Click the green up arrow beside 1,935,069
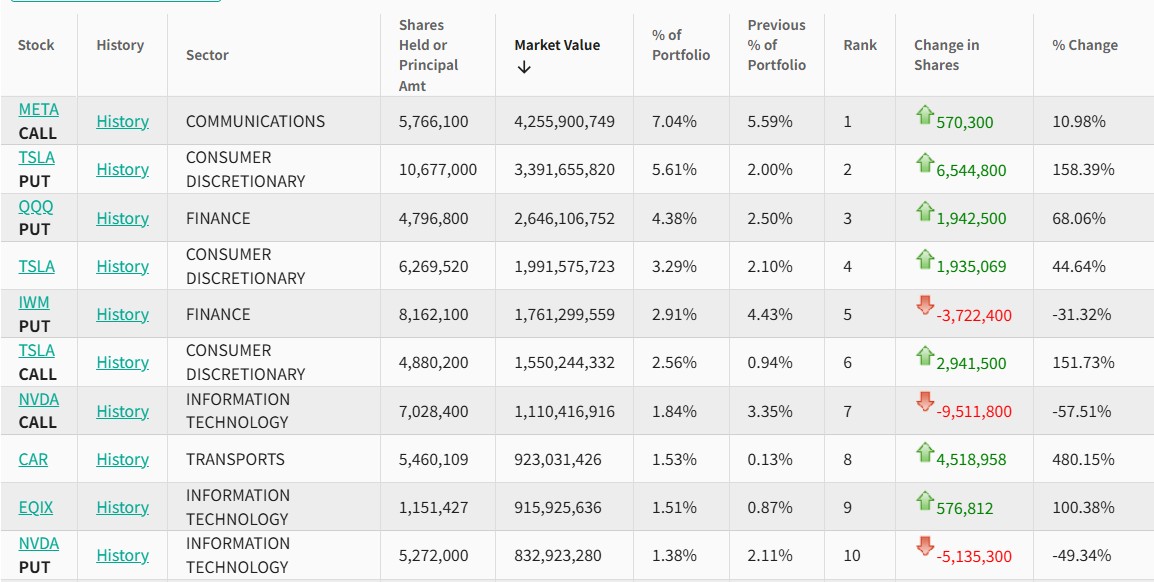The image size is (1154, 582). click(x=924, y=259)
